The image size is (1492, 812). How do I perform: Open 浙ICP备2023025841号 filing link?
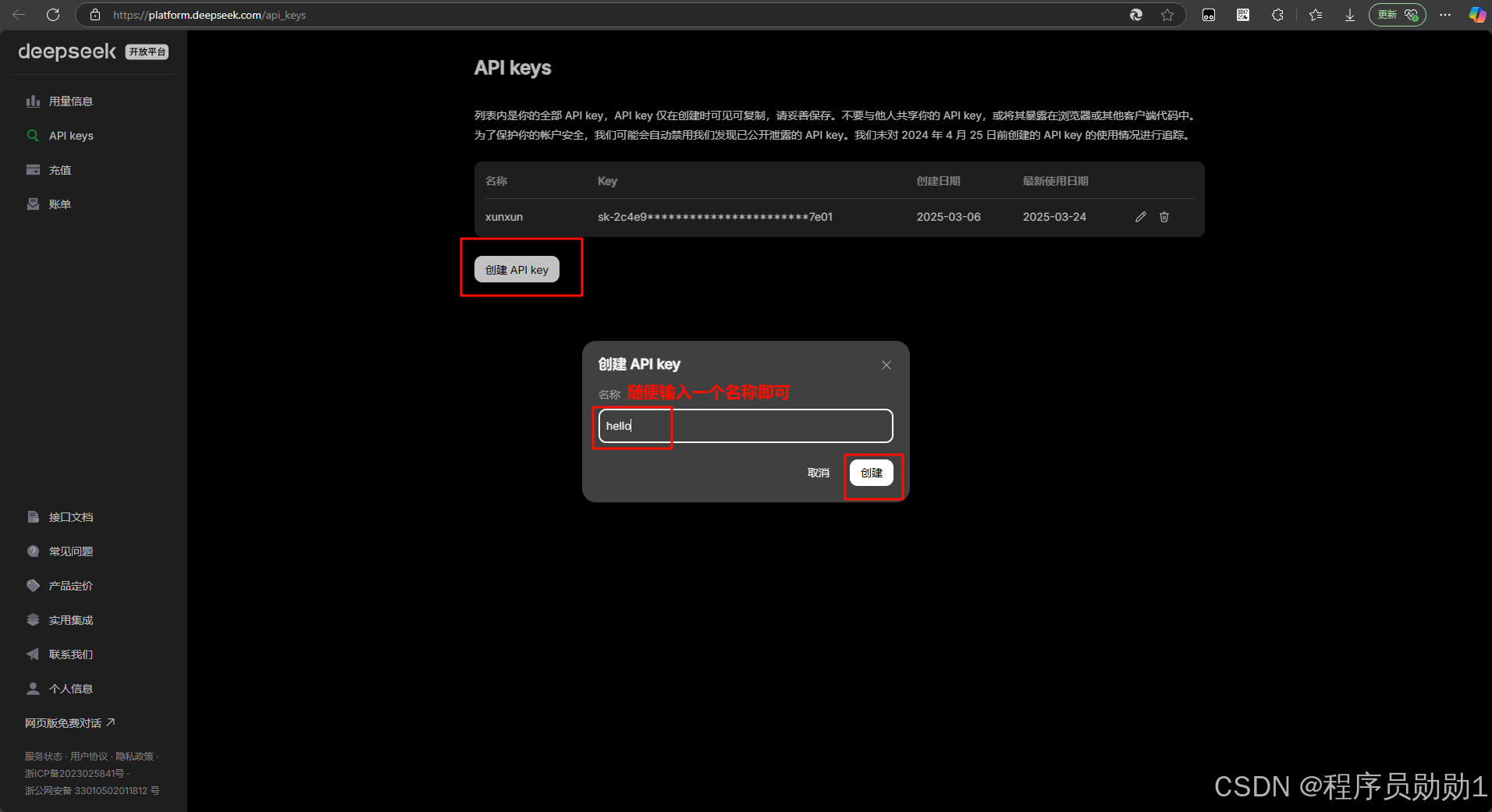pos(74,774)
